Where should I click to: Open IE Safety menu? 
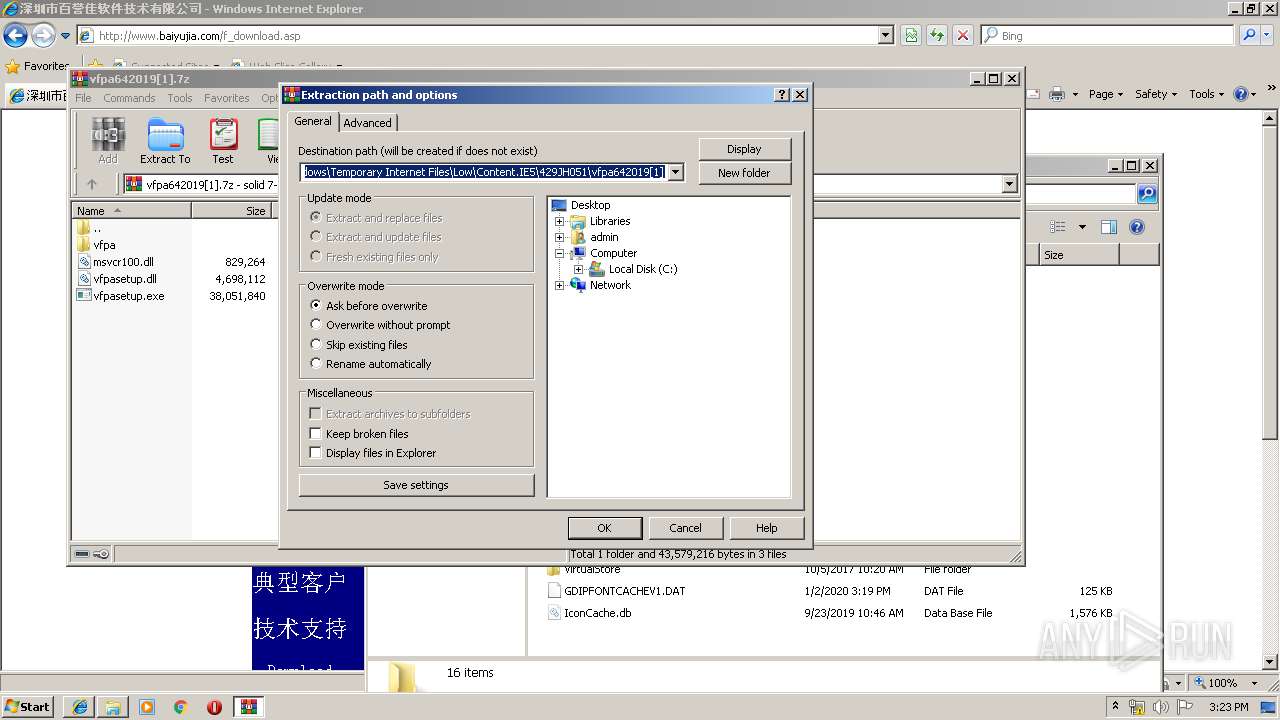point(1156,94)
